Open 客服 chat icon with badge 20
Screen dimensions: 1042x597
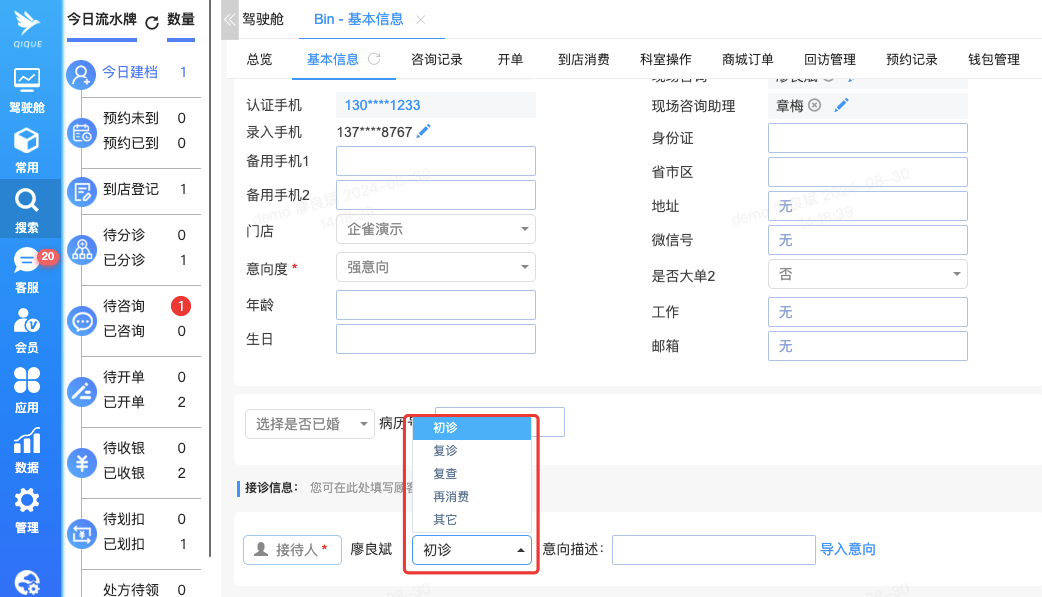(x=27, y=262)
